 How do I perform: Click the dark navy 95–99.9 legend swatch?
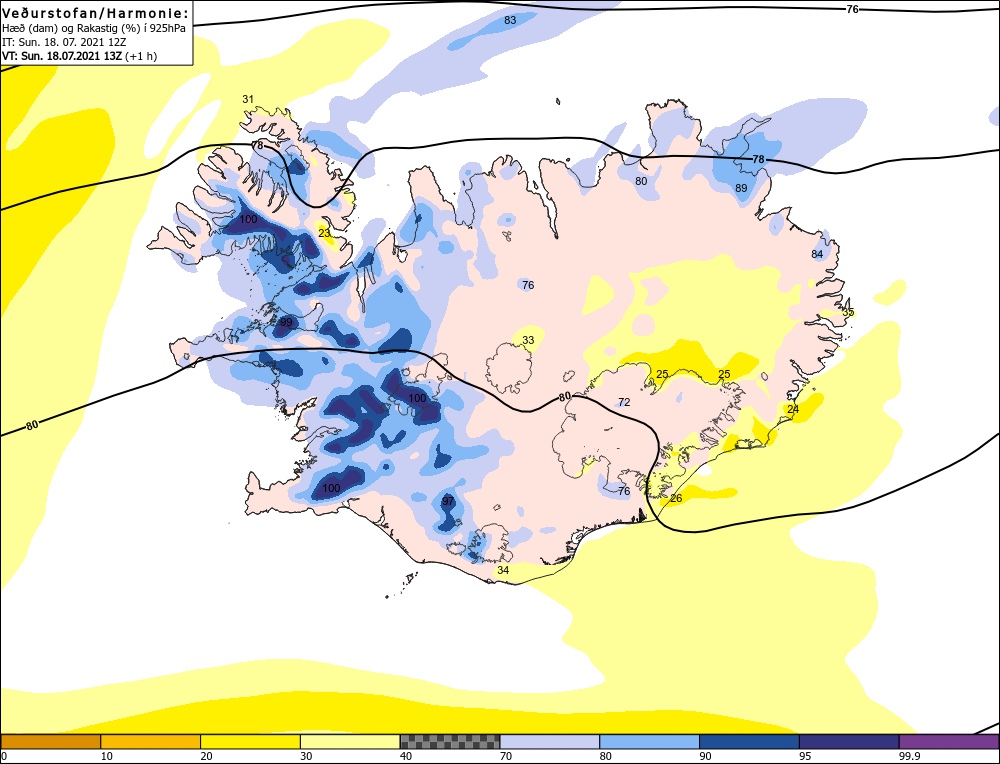click(849, 741)
